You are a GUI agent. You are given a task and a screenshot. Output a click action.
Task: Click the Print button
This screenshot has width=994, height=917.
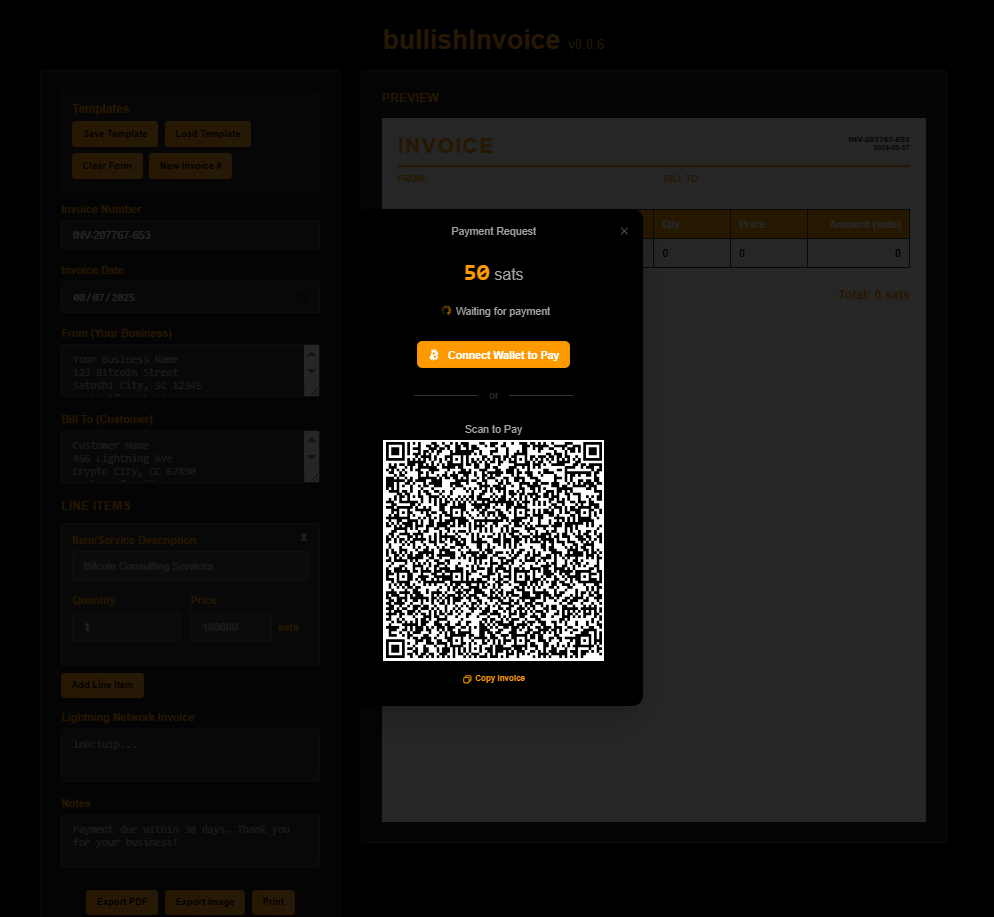tap(273, 902)
